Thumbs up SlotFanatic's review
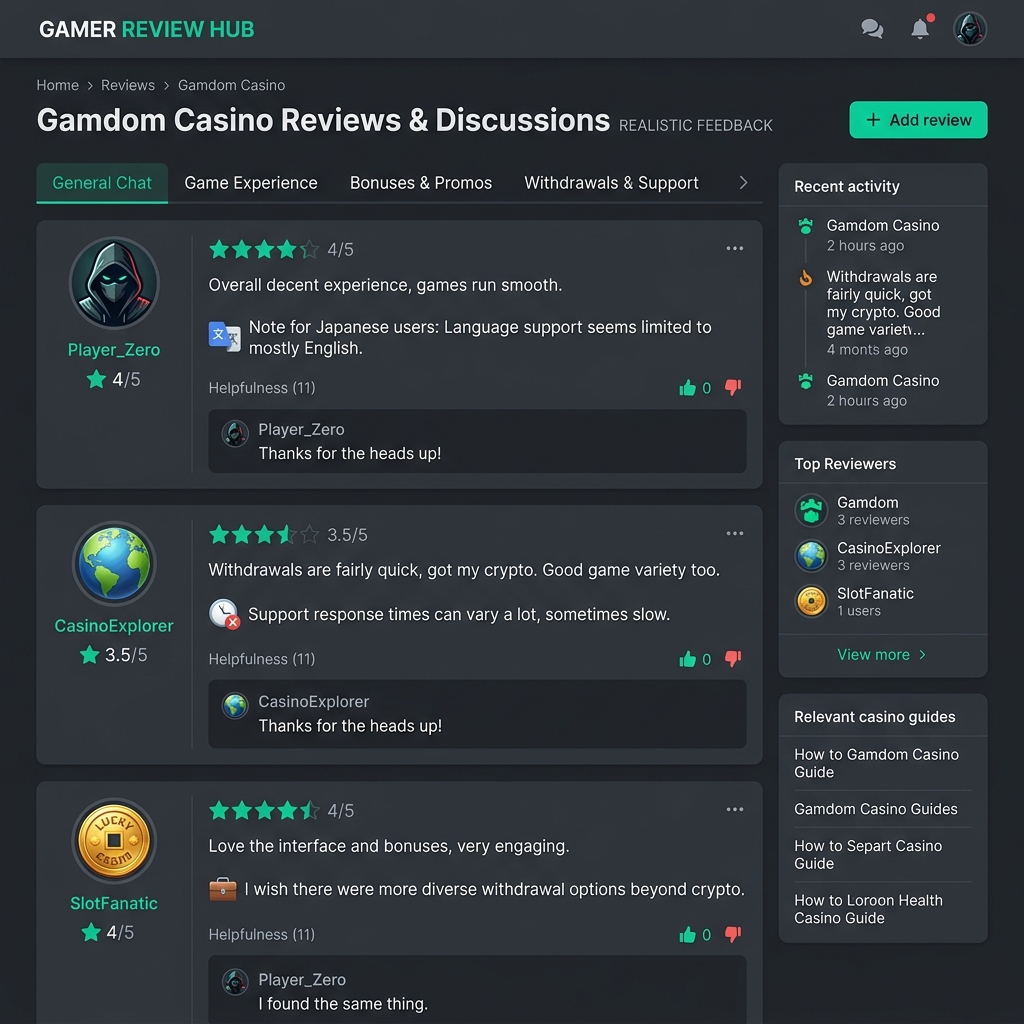The height and width of the screenshot is (1024, 1024). click(x=688, y=935)
